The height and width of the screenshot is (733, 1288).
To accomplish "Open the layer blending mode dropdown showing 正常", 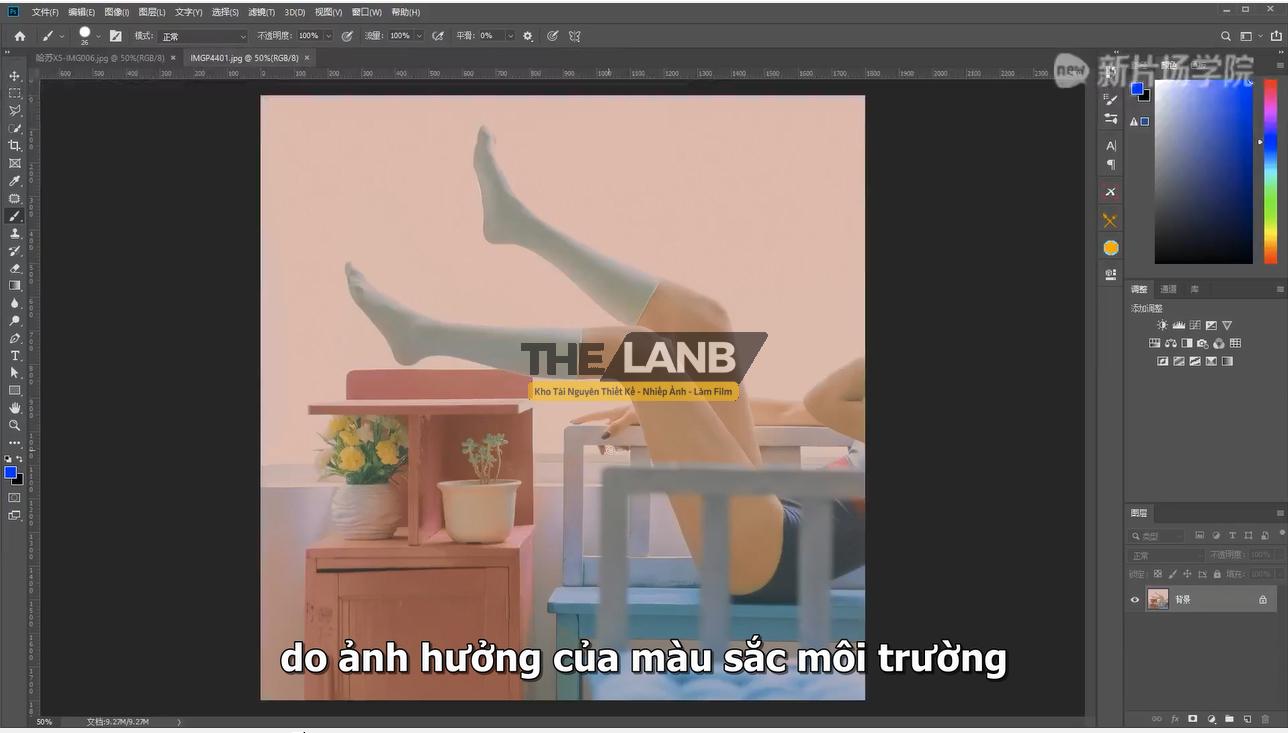I will [x=1163, y=554].
